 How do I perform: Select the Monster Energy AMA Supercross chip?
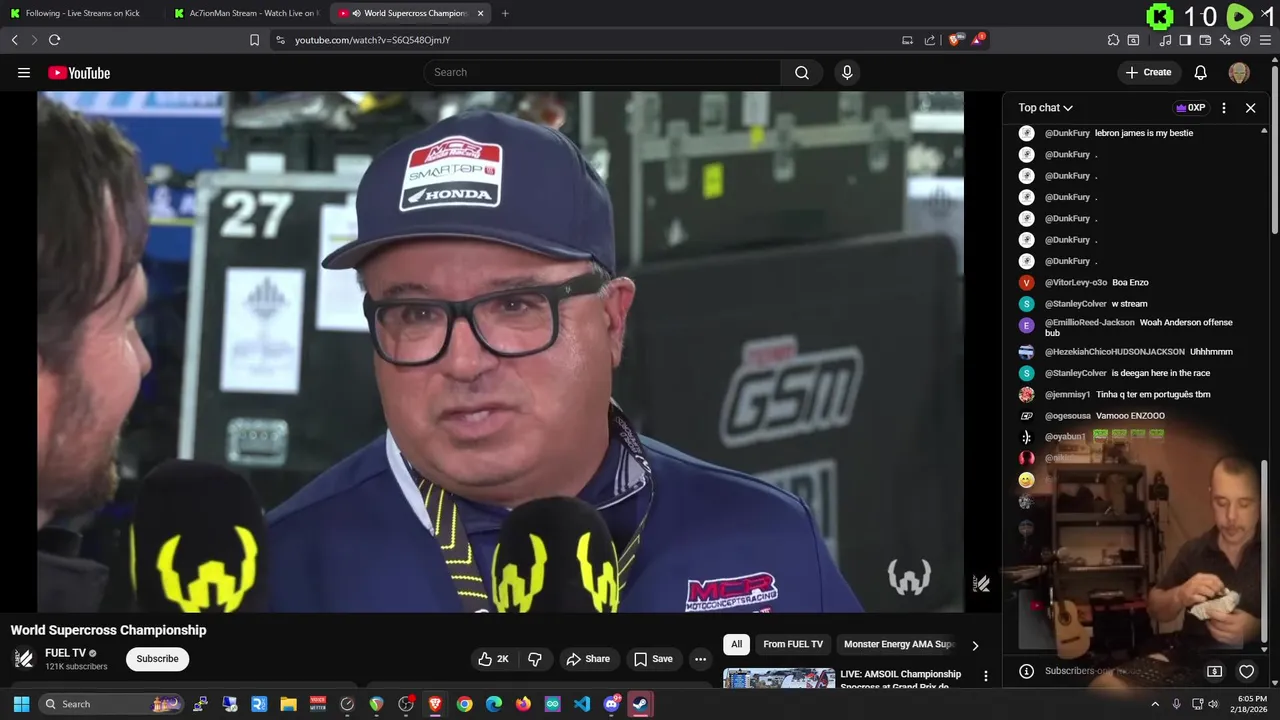click(x=899, y=644)
